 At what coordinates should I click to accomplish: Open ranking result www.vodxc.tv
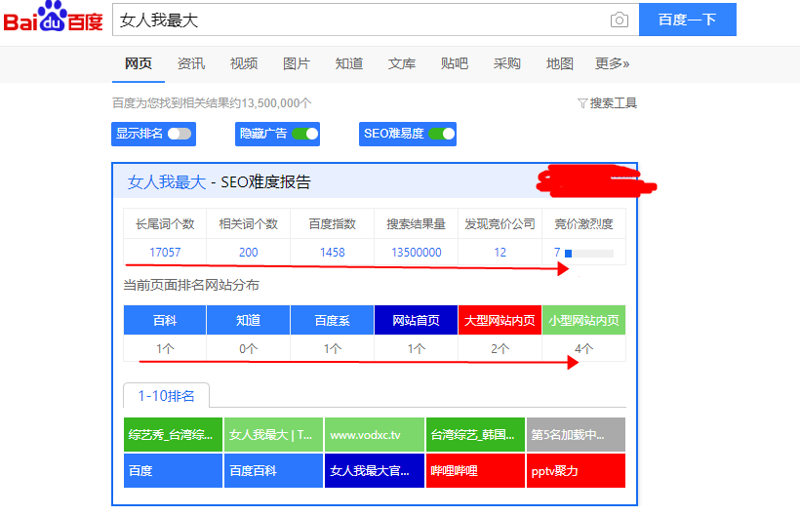374,434
